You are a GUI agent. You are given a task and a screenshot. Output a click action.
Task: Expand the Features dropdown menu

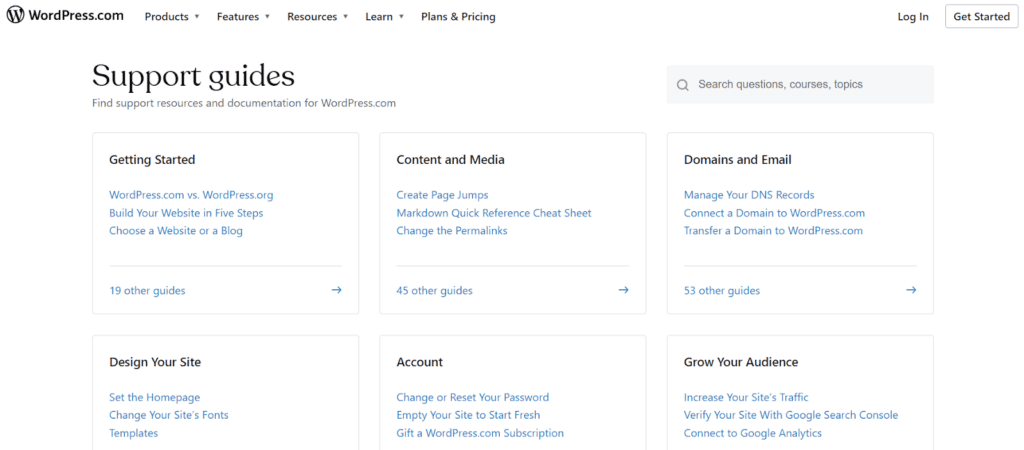243,17
